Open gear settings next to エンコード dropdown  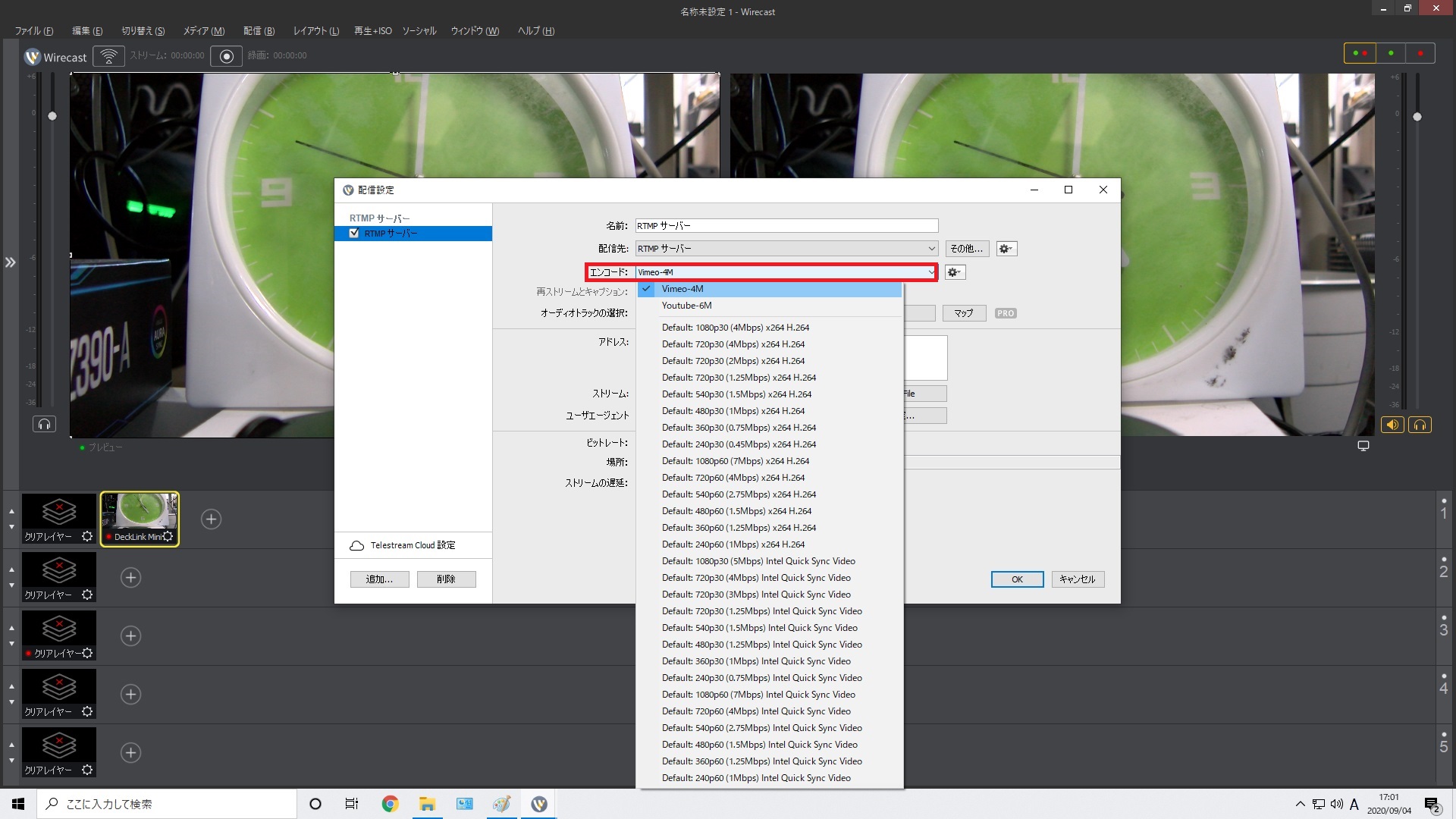955,272
